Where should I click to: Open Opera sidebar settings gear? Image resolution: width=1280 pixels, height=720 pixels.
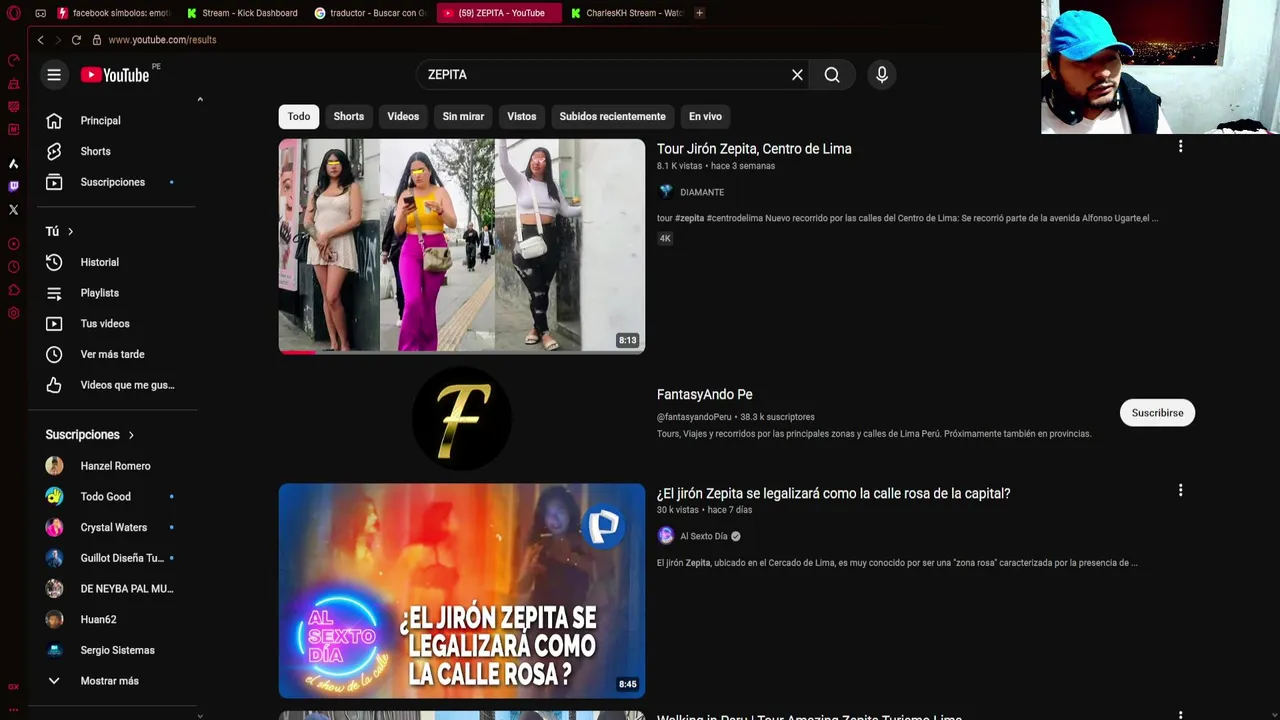point(13,313)
